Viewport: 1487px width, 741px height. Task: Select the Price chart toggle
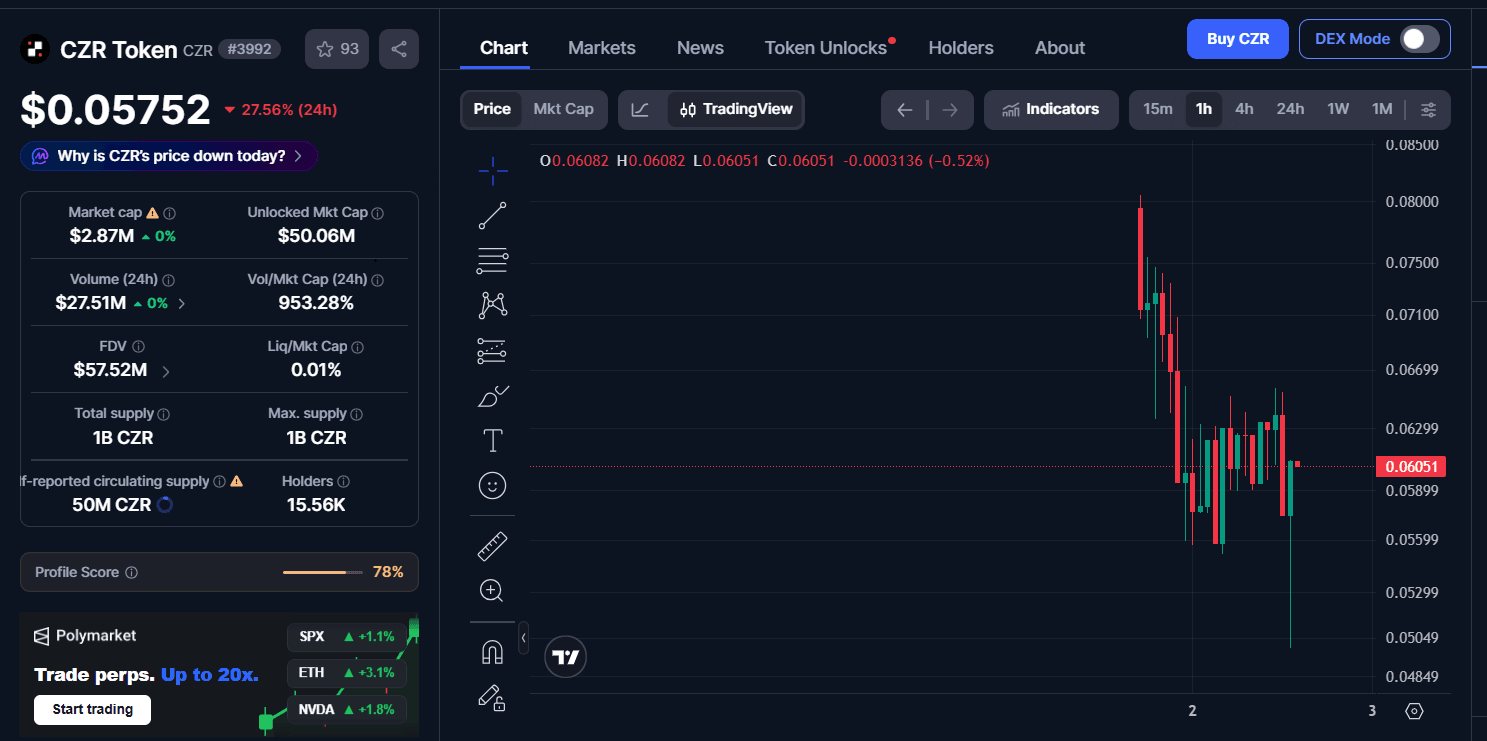[492, 110]
